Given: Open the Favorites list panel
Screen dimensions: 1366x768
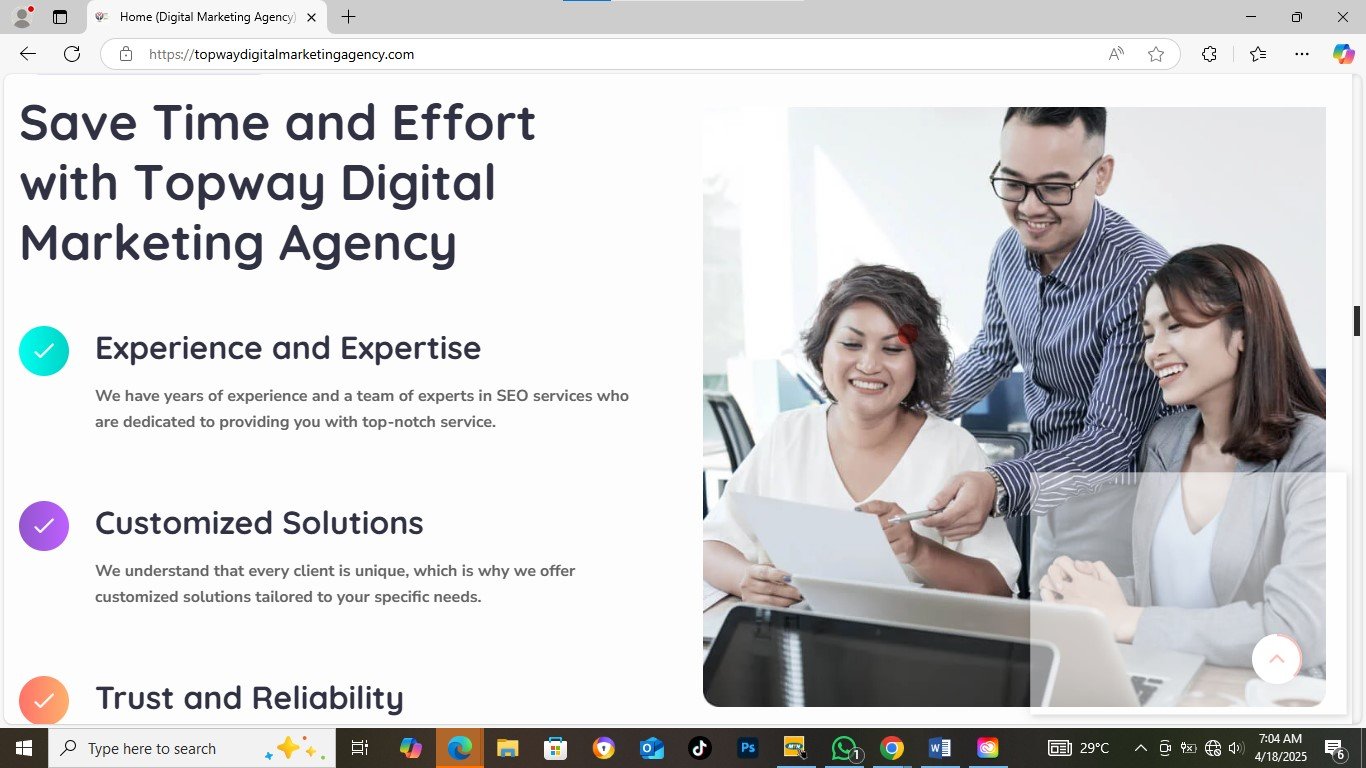Looking at the screenshot, I should (x=1258, y=54).
